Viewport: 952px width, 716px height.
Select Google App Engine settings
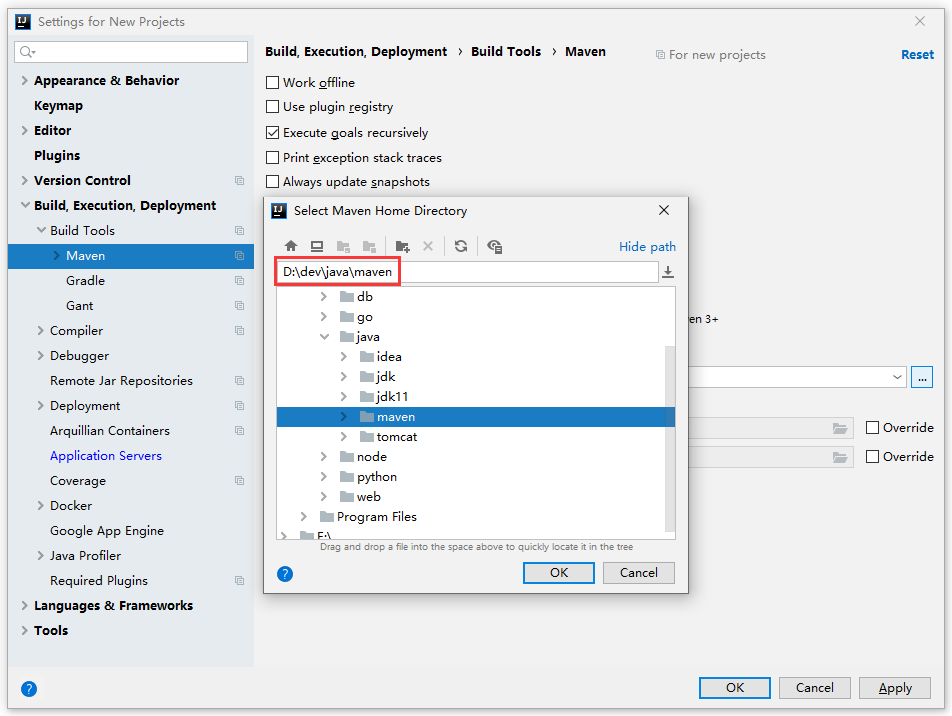tap(107, 531)
